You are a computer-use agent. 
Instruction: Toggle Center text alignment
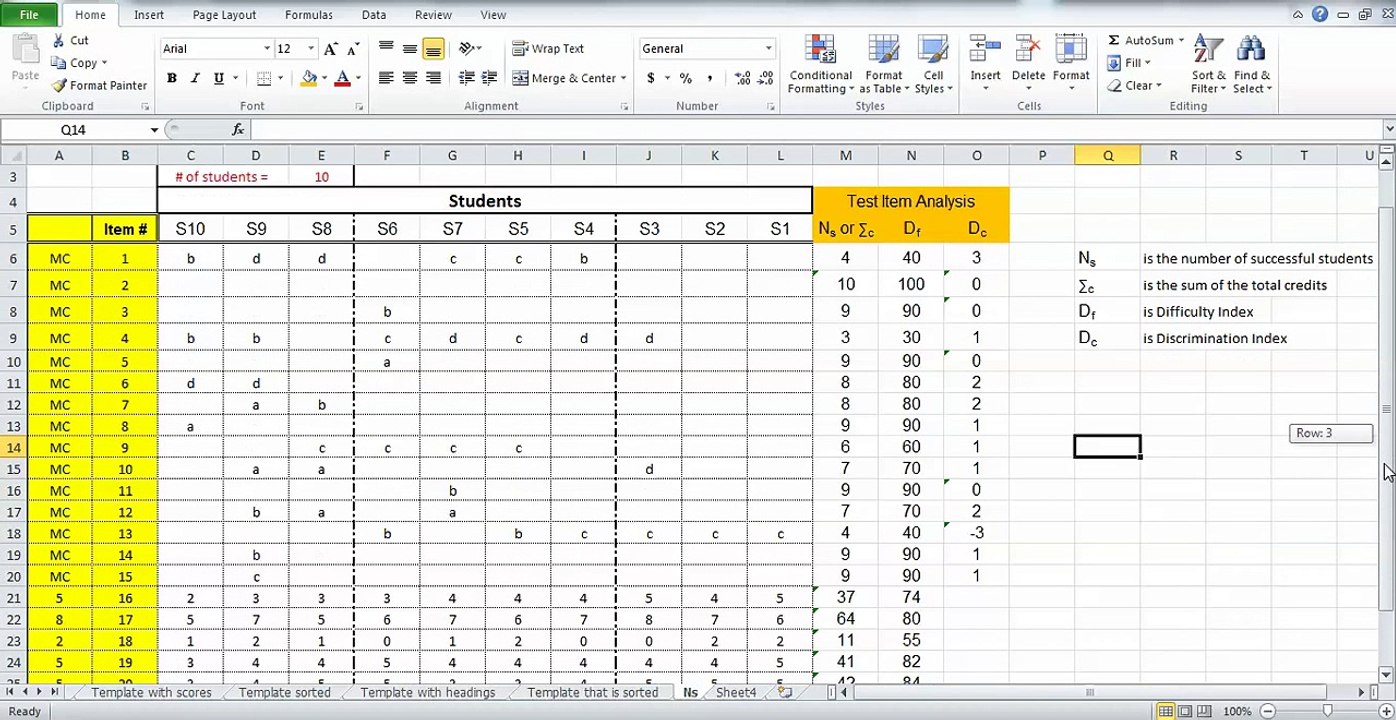point(410,78)
